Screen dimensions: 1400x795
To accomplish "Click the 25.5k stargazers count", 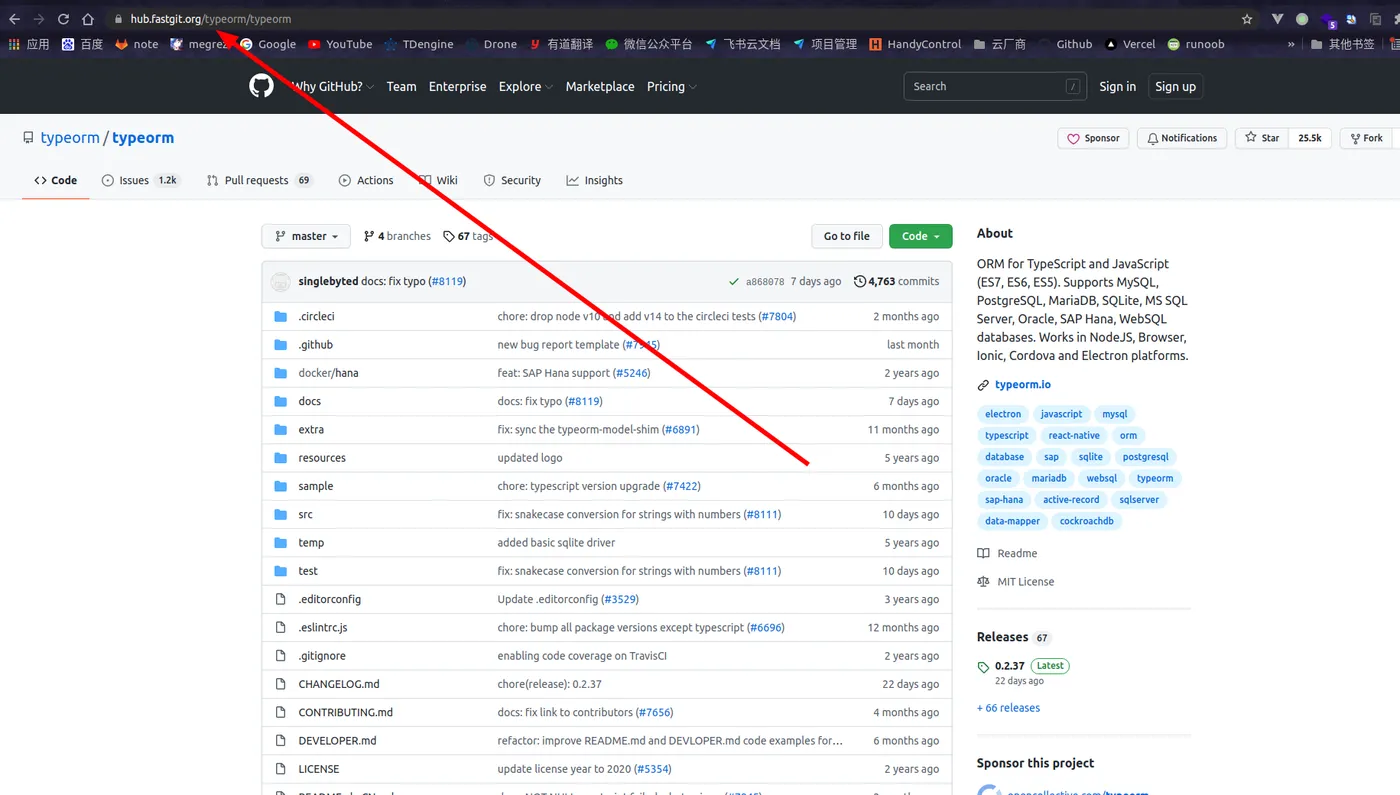I will coord(1310,138).
